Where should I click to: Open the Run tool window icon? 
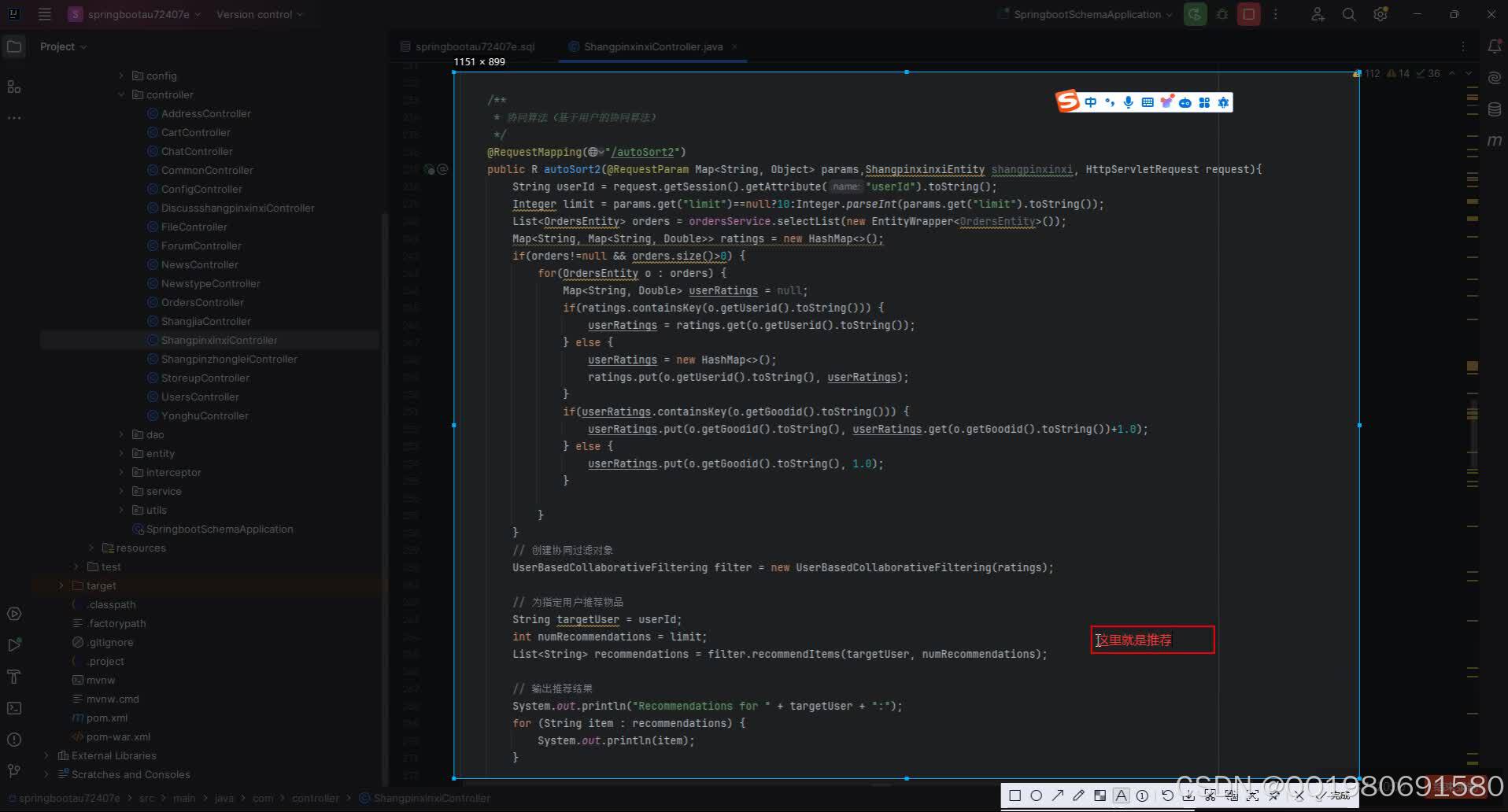[x=14, y=645]
